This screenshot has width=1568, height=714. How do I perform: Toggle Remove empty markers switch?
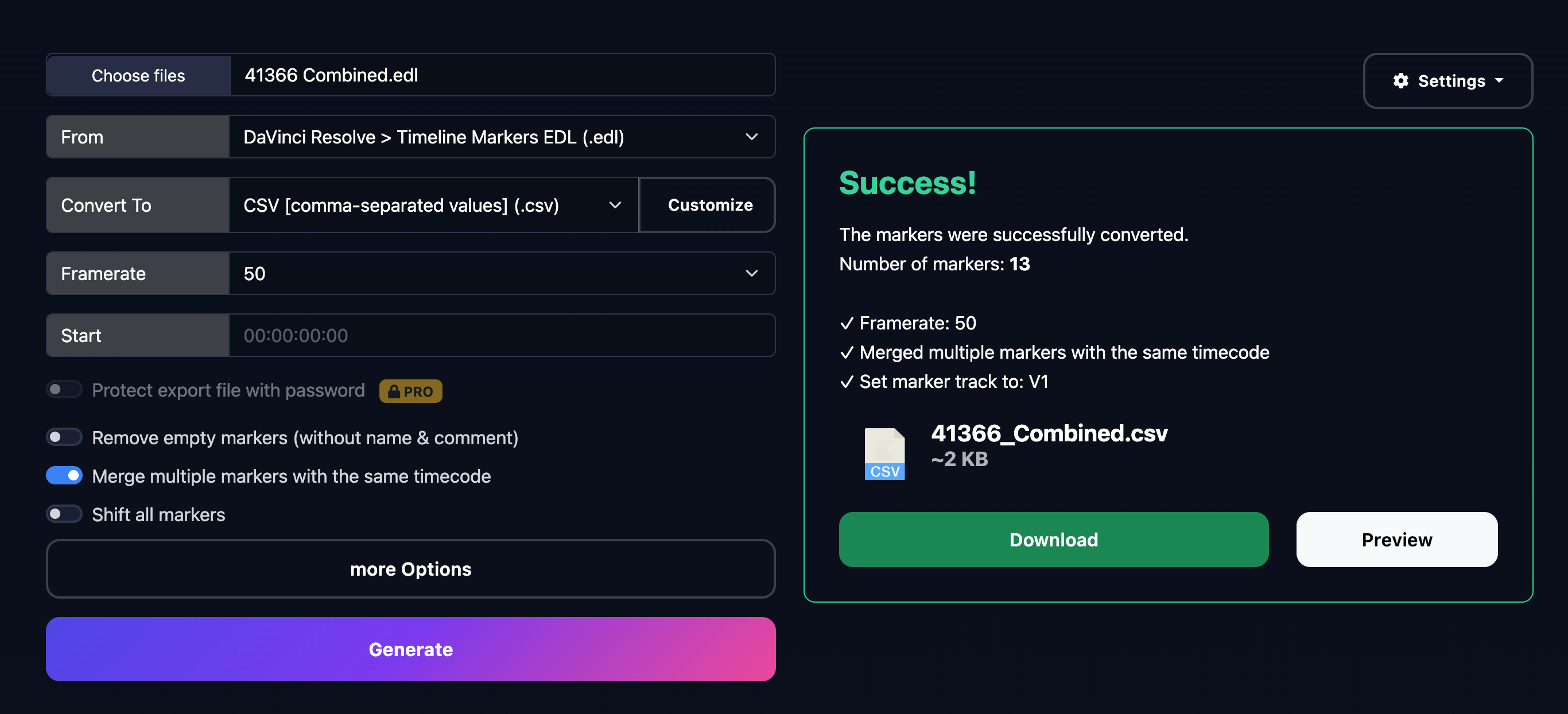click(x=64, y=437)
